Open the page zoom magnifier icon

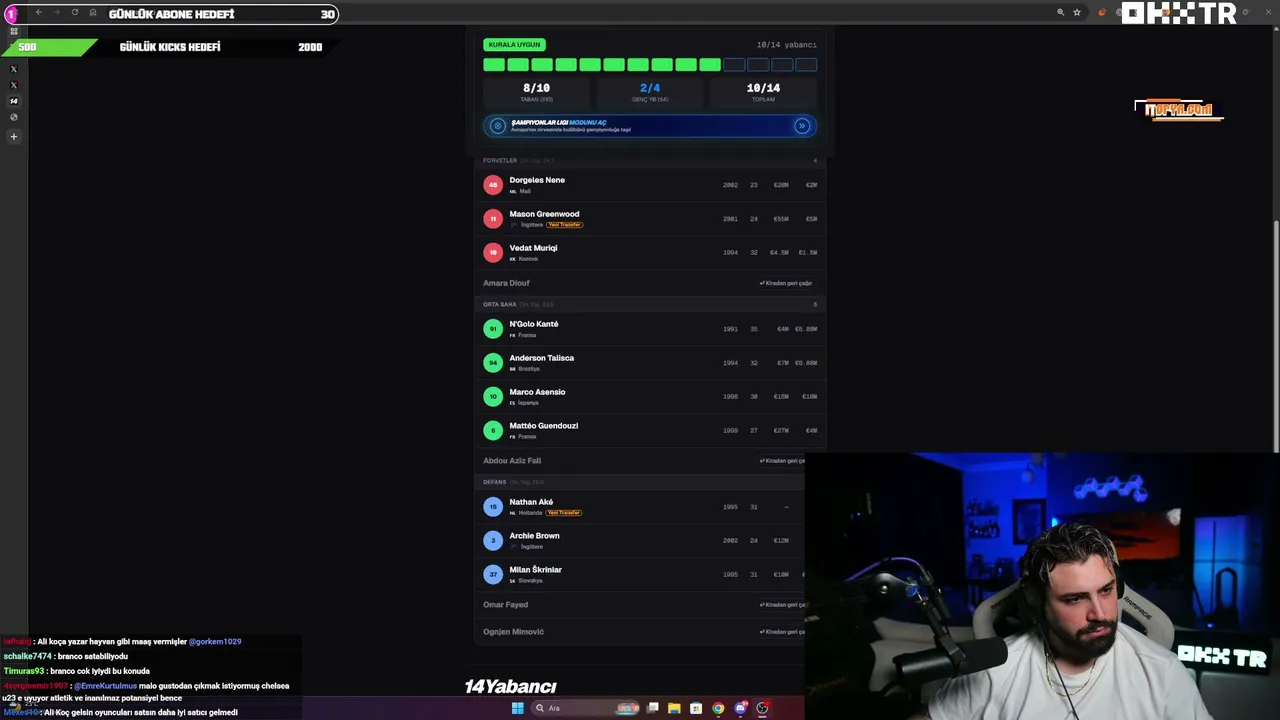click(x=1060, y=13)
